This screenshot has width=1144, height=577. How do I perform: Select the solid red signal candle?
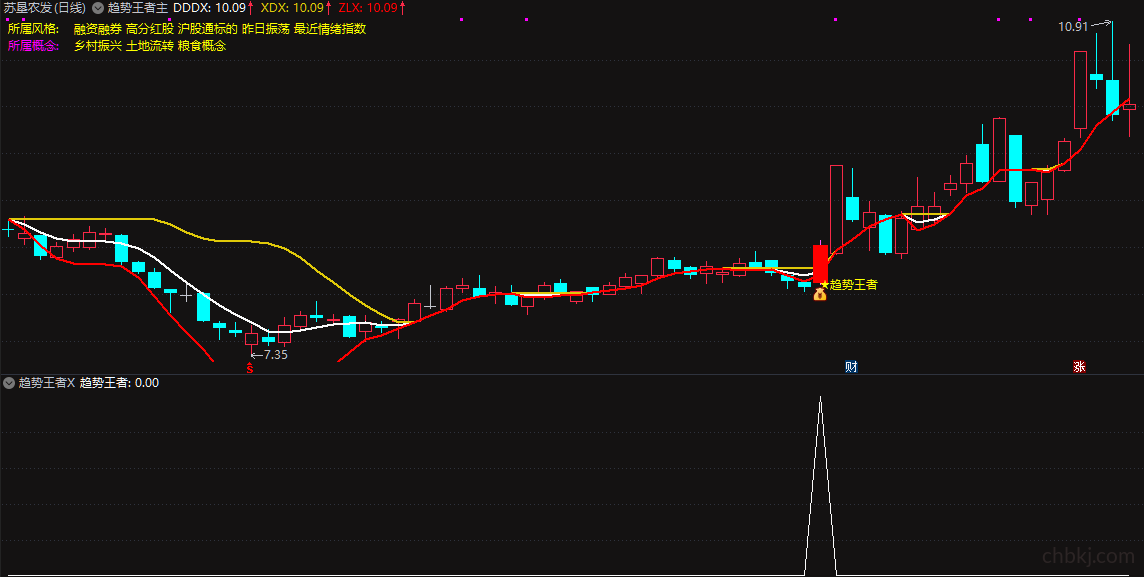820,263
